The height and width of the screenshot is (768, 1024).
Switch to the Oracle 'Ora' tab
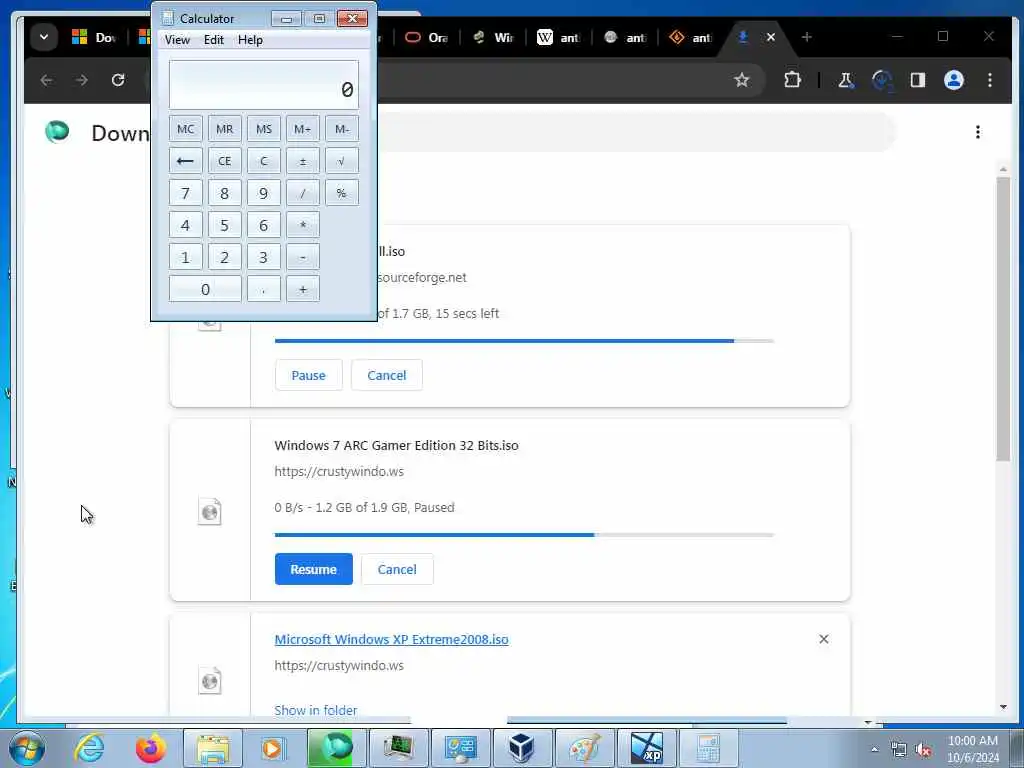(x=426, y=37)
